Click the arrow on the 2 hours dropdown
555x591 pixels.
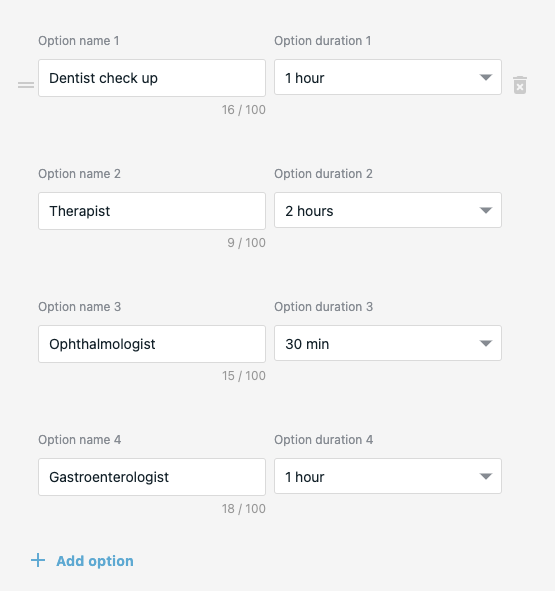coord(486,210)
